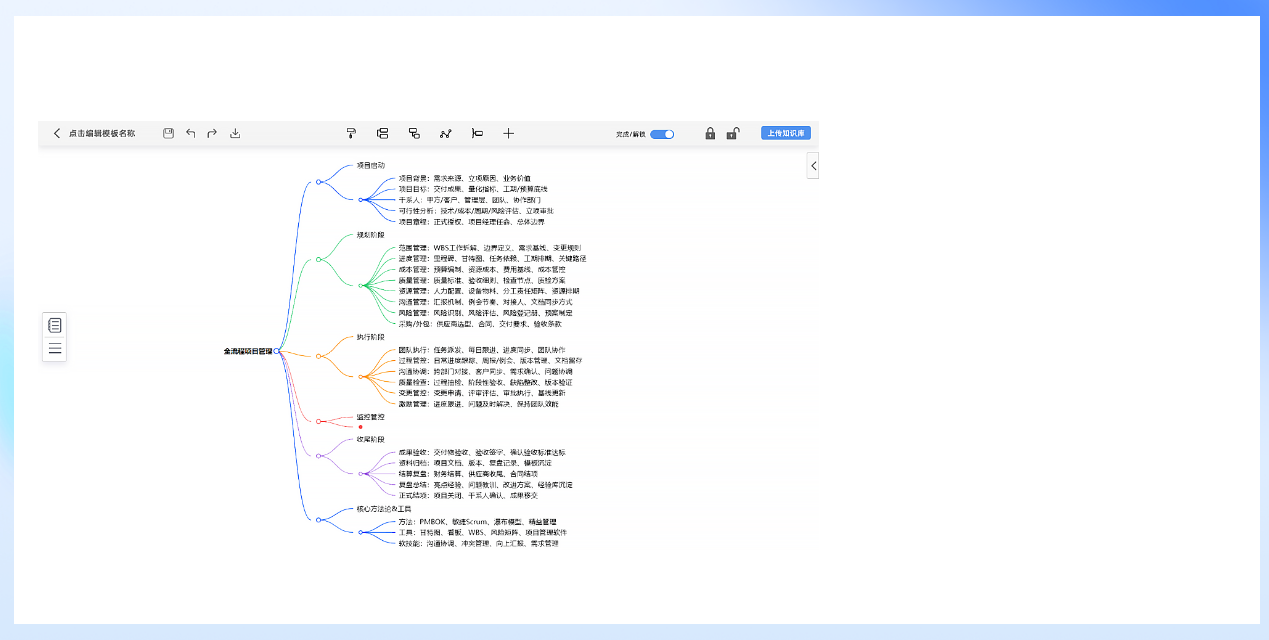Image resolution: width=1269 pixels, height=640 pixels.
Task: Edit the template name field 点击编辑模板名称
Action: coord(102,133)
